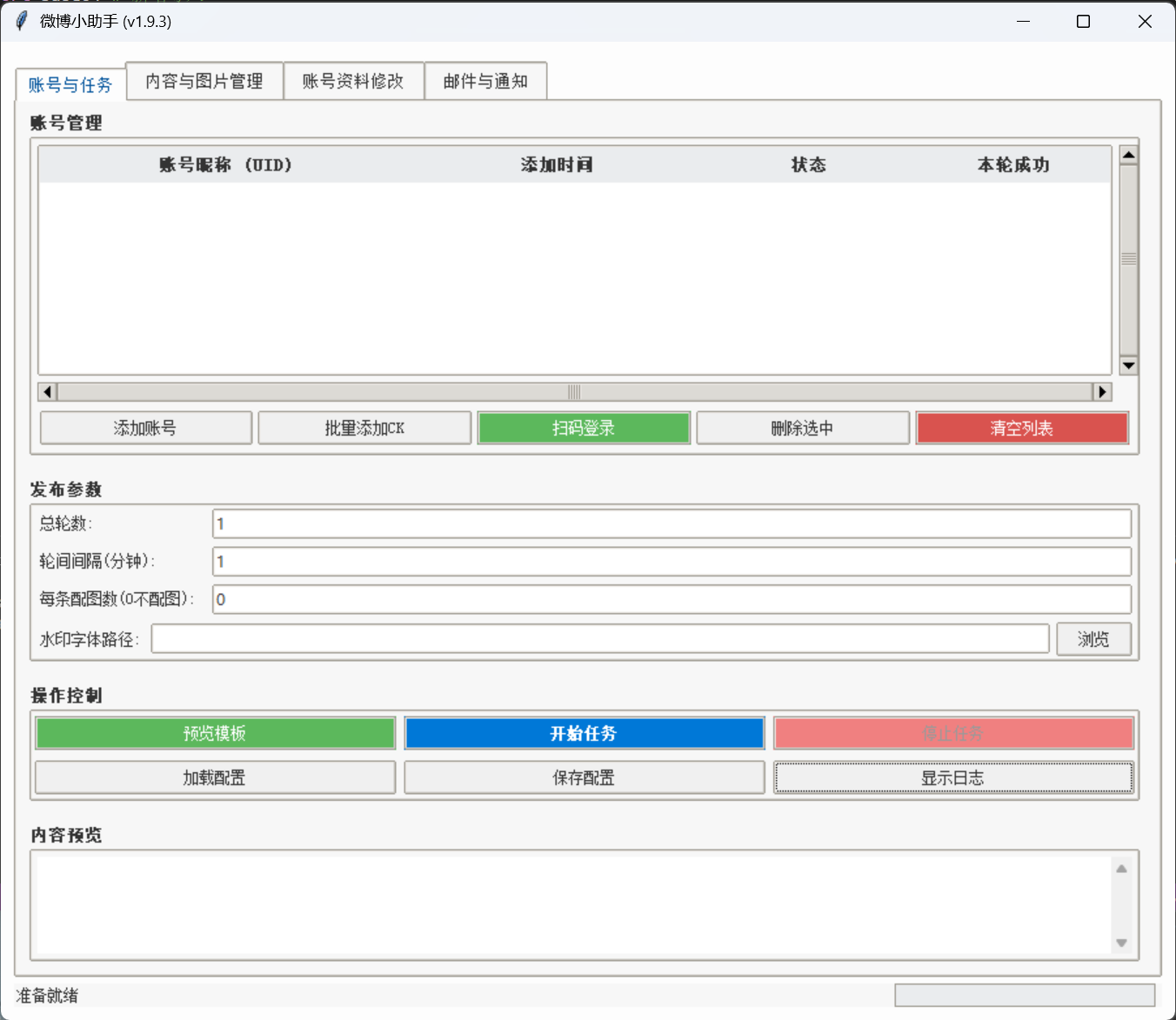The image size is (1176, 1020).
Task: Show the log with 显示日志
Action: pos(953,777)
